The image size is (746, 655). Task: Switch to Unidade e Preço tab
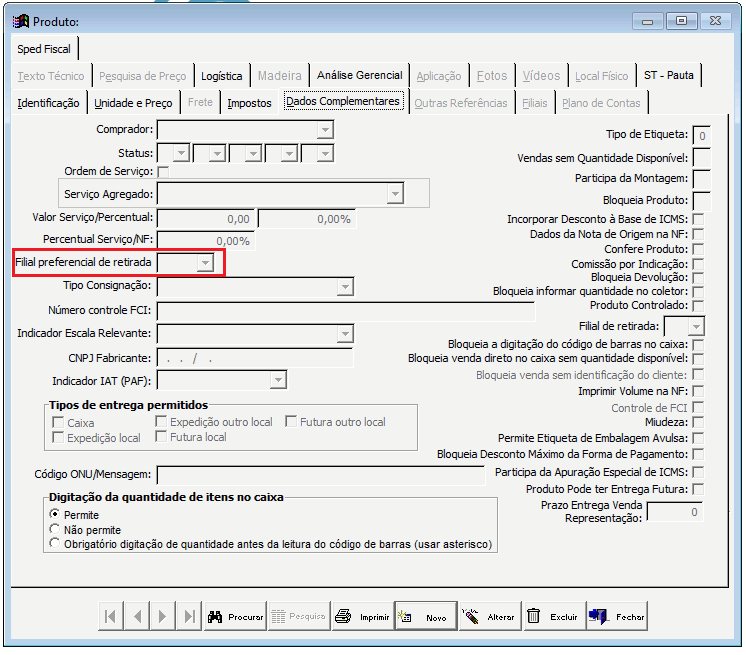pos(133,103)
